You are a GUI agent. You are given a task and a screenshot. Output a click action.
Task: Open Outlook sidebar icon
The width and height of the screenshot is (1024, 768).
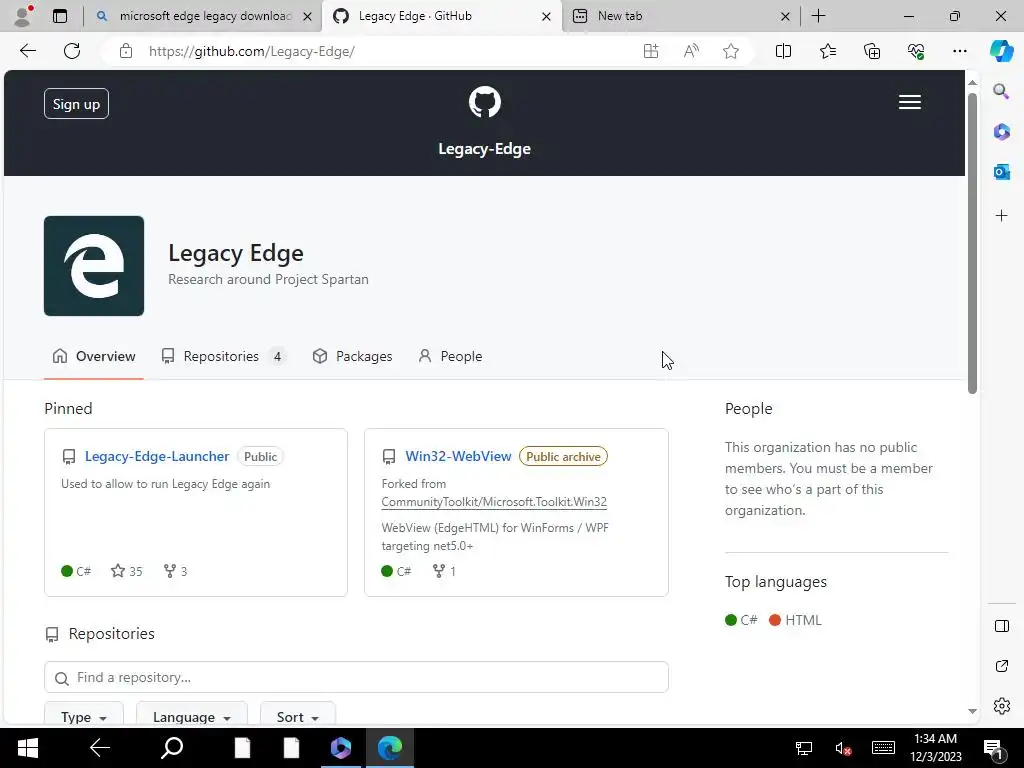click(x=1001, y=172)
